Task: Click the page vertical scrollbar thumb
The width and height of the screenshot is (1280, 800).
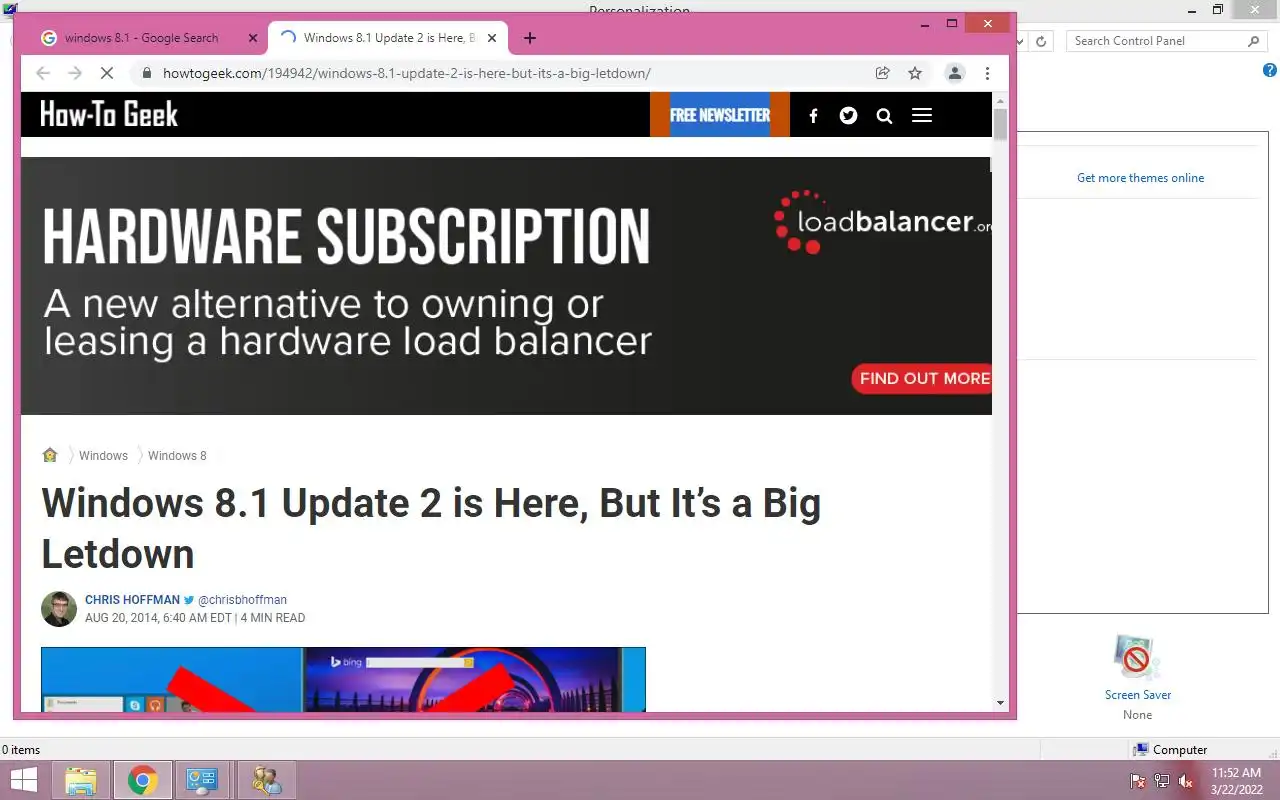Action: pyautogui.click(x=1000, y=125)
